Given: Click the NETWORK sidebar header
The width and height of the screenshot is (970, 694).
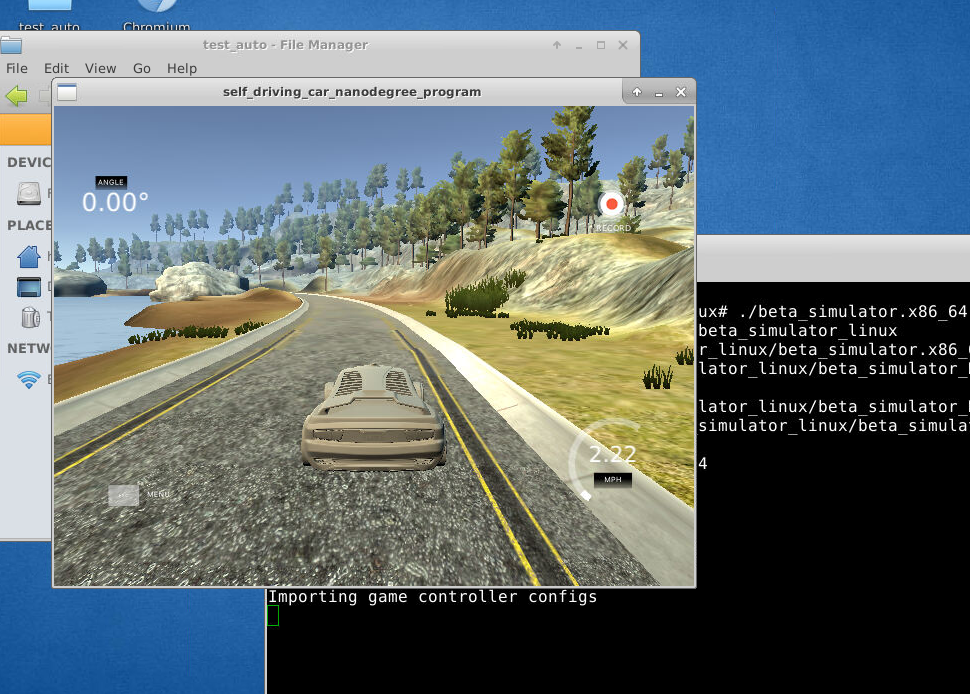Looking at the screenshot, I should 28,348.
